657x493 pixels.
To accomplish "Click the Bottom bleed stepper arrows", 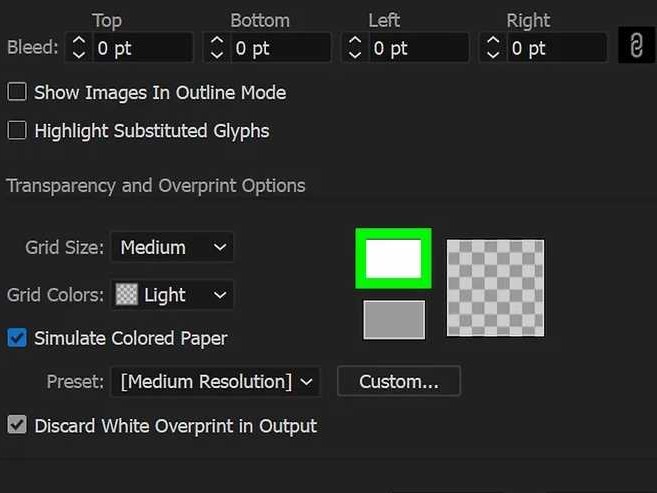I will tap(217, 48).
